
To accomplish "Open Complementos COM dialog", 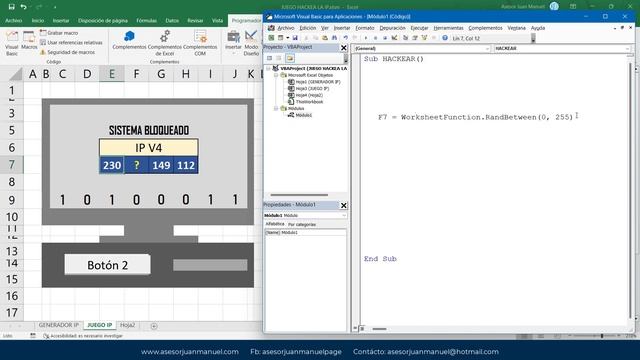I will pyautogui.click(x=200, y=42).
